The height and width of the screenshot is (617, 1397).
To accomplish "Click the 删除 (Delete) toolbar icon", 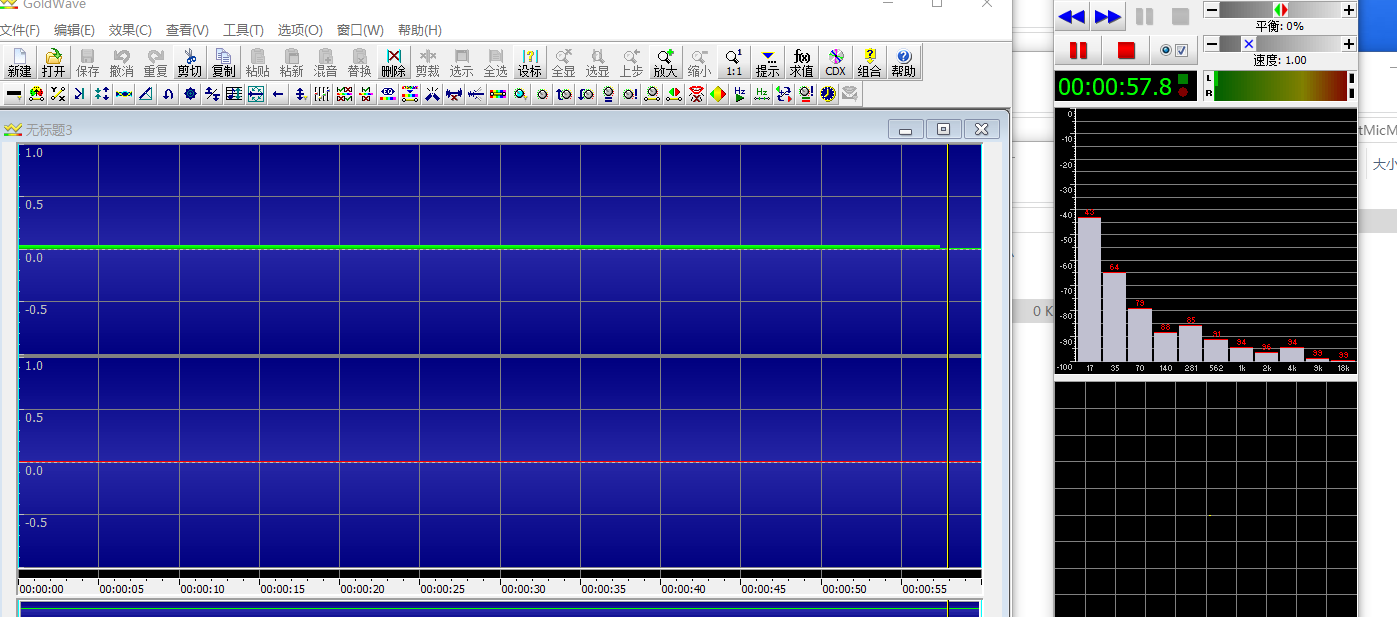I will click(393, 62).
